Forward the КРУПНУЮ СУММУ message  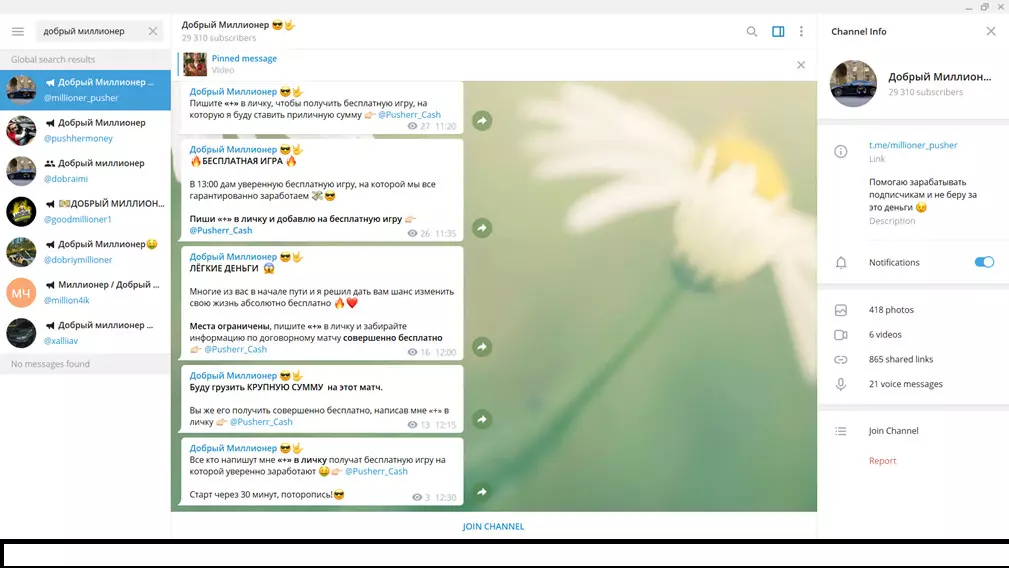click(x=482, y=419)
